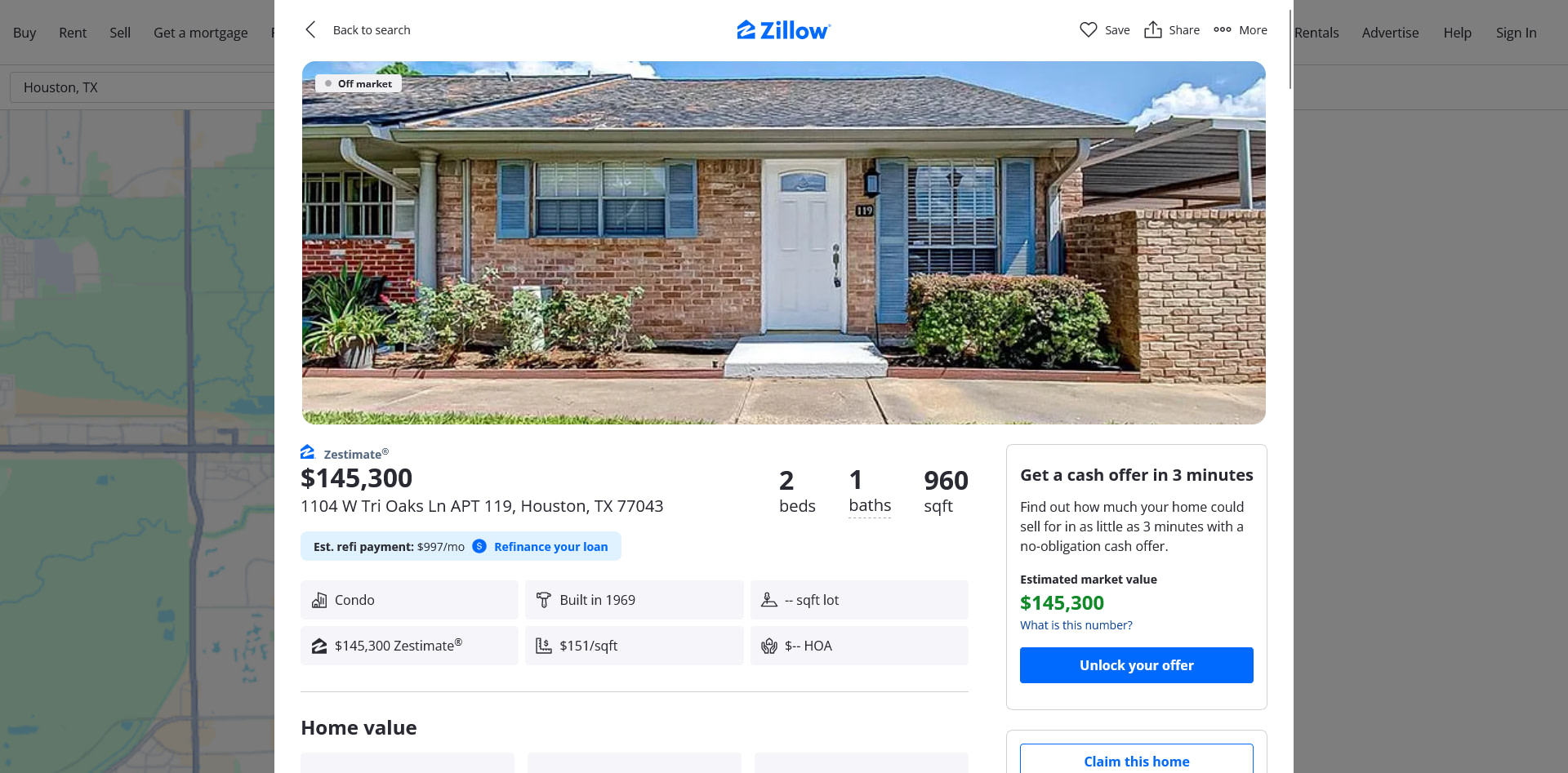Screen dimensions: 1568x773
Task: Click the Zestimate logo icon above price
Action: click(308, 452)
